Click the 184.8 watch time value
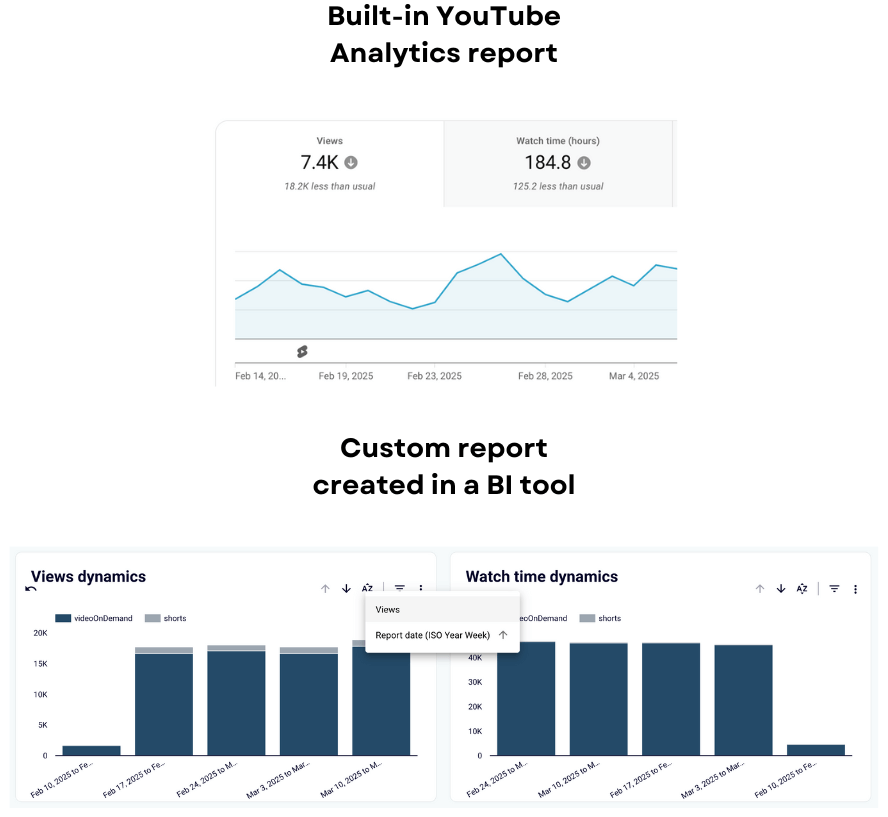Screen dimensions: 888x817 pyautogui.click(x=548, y=162)
